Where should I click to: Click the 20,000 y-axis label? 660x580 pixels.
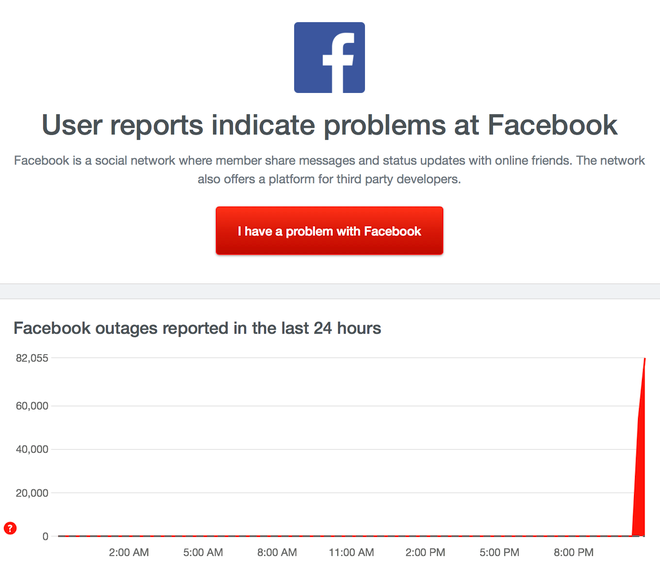[32, 493]
